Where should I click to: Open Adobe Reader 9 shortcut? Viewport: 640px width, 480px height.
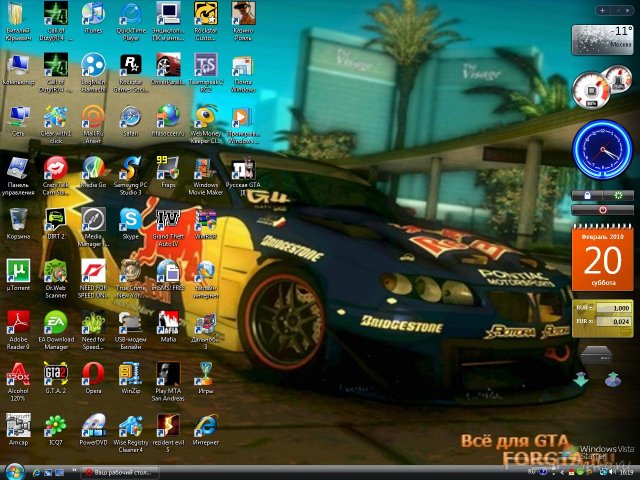(18, 322)
